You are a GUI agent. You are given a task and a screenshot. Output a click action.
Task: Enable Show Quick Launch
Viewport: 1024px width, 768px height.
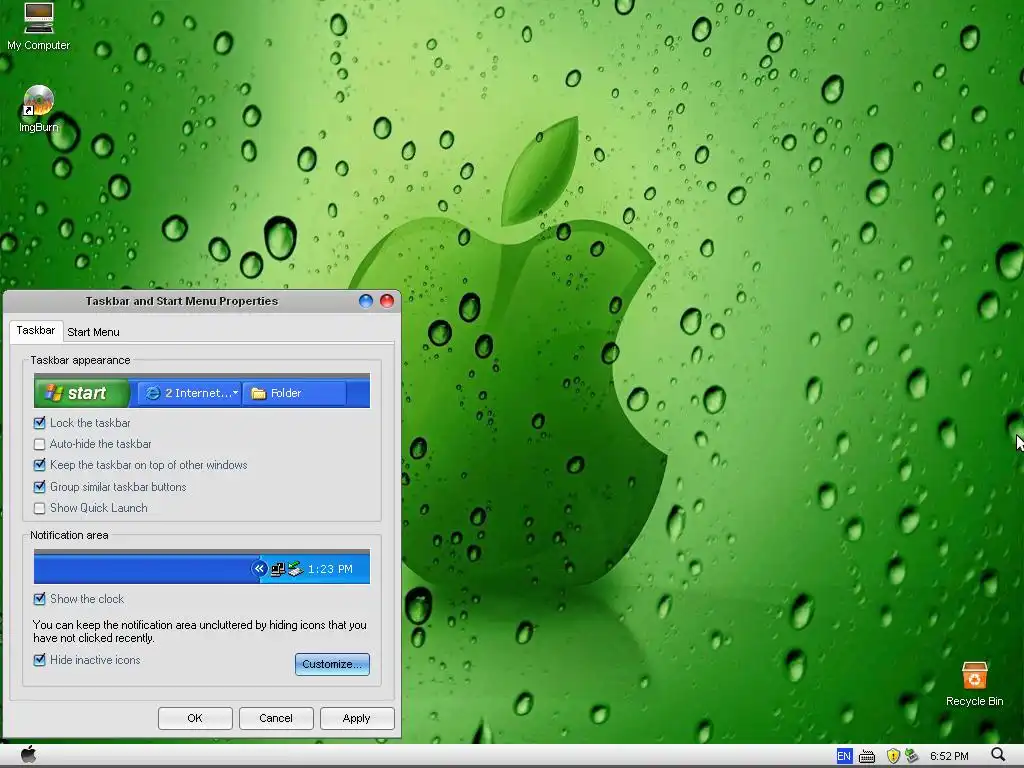pos(40,508)
